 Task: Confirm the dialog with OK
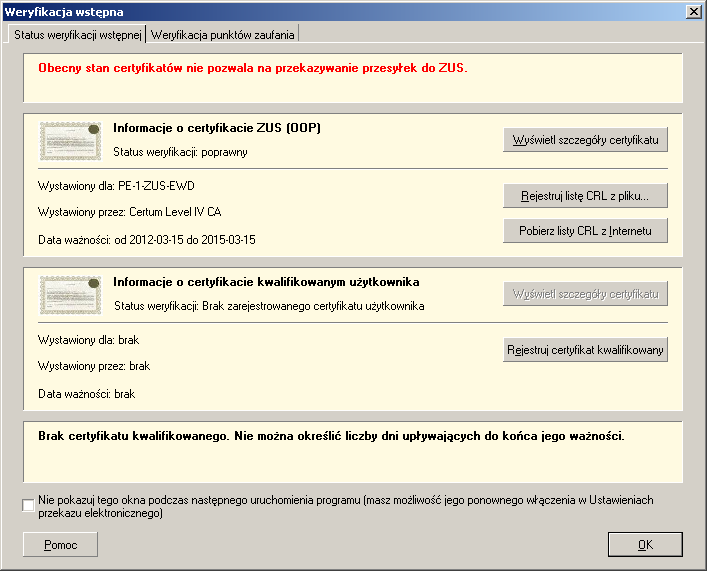[645, 545]
